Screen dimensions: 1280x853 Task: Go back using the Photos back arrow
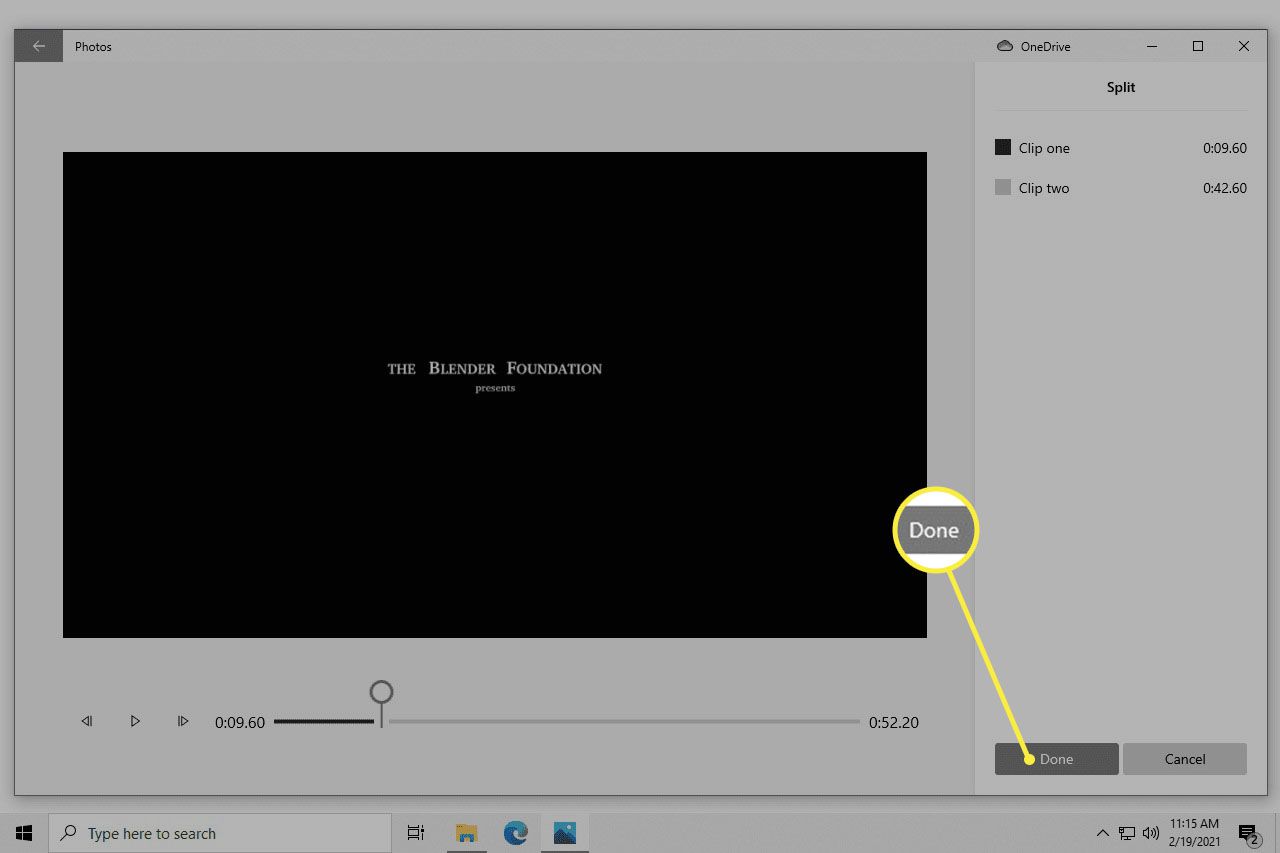(39, 46)
